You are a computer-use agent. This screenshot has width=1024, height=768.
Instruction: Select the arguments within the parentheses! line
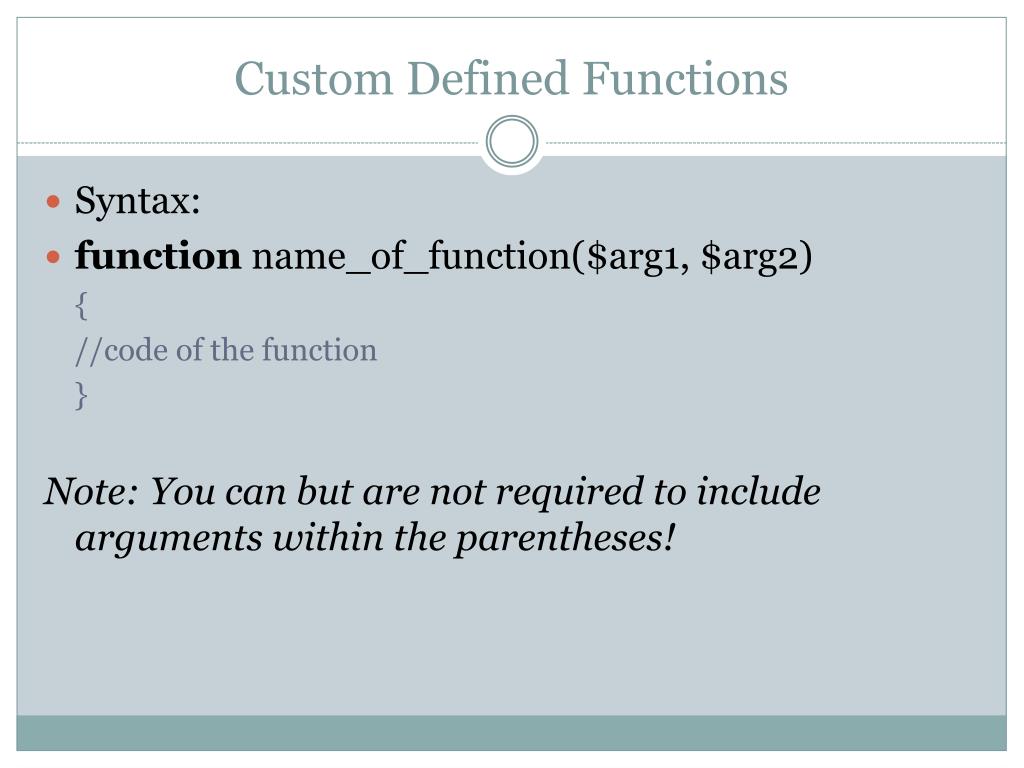click(x=375, y=539)
